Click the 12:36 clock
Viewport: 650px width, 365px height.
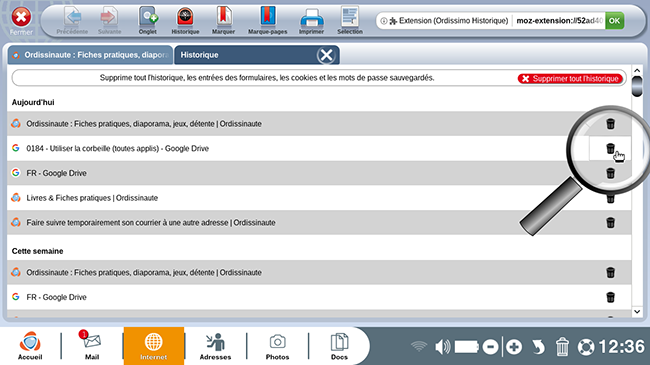(621, 347)
